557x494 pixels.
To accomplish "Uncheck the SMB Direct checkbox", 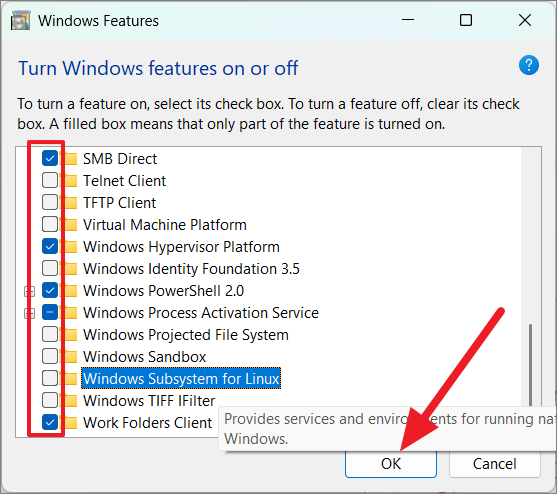I will [x=50, y=158].
